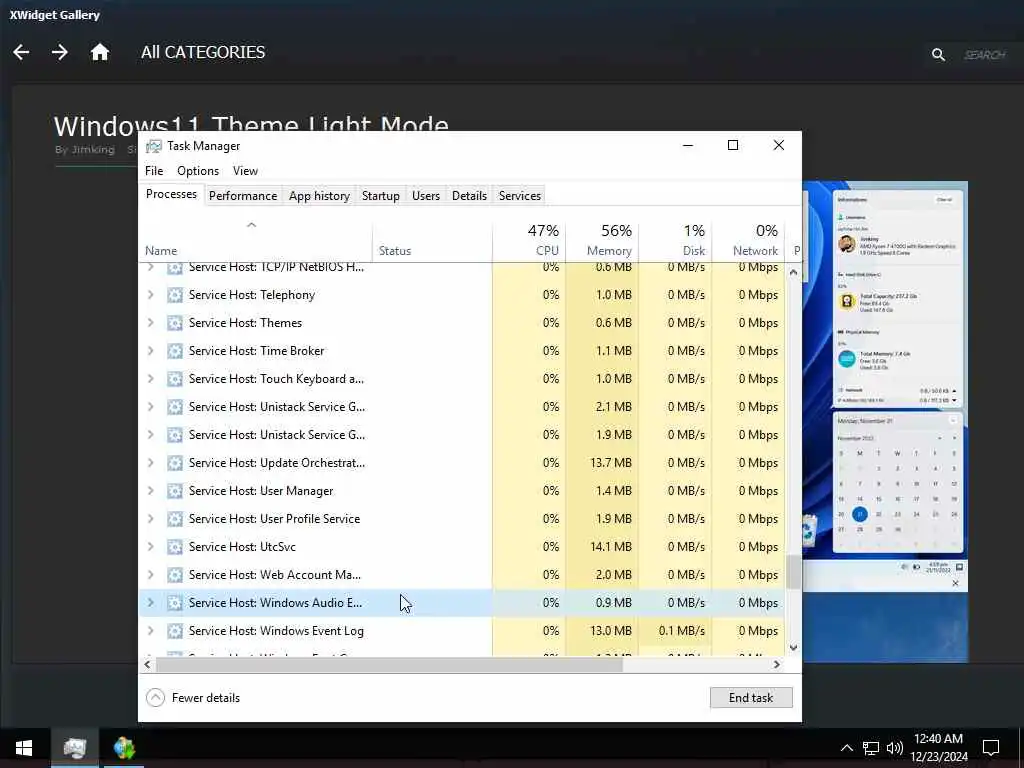Screen dimensions: 1024x768
Task: Open the File menu
Action: tap(154, 171)
